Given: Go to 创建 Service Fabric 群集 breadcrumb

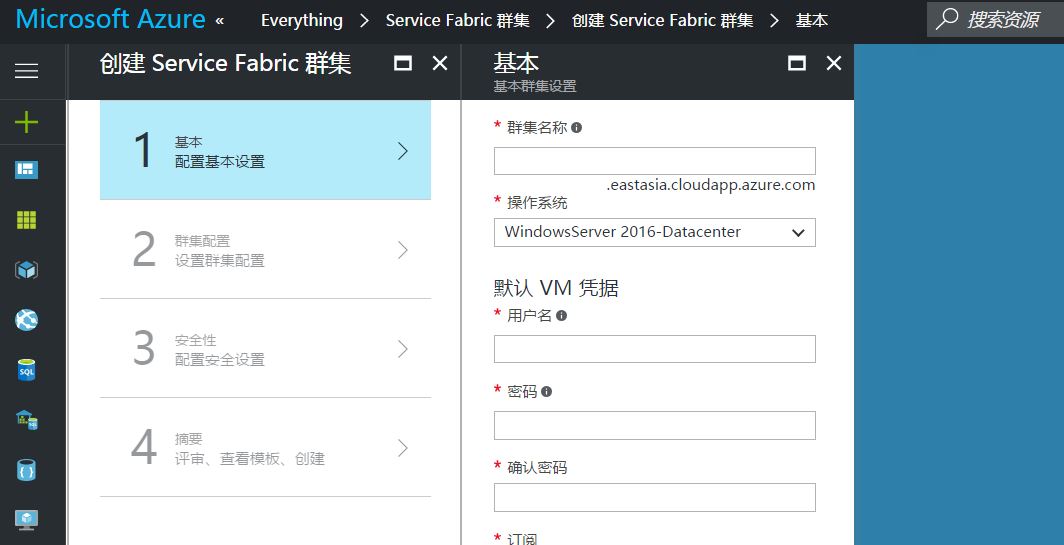Looking at the screenshot, I should pos(662,20).
